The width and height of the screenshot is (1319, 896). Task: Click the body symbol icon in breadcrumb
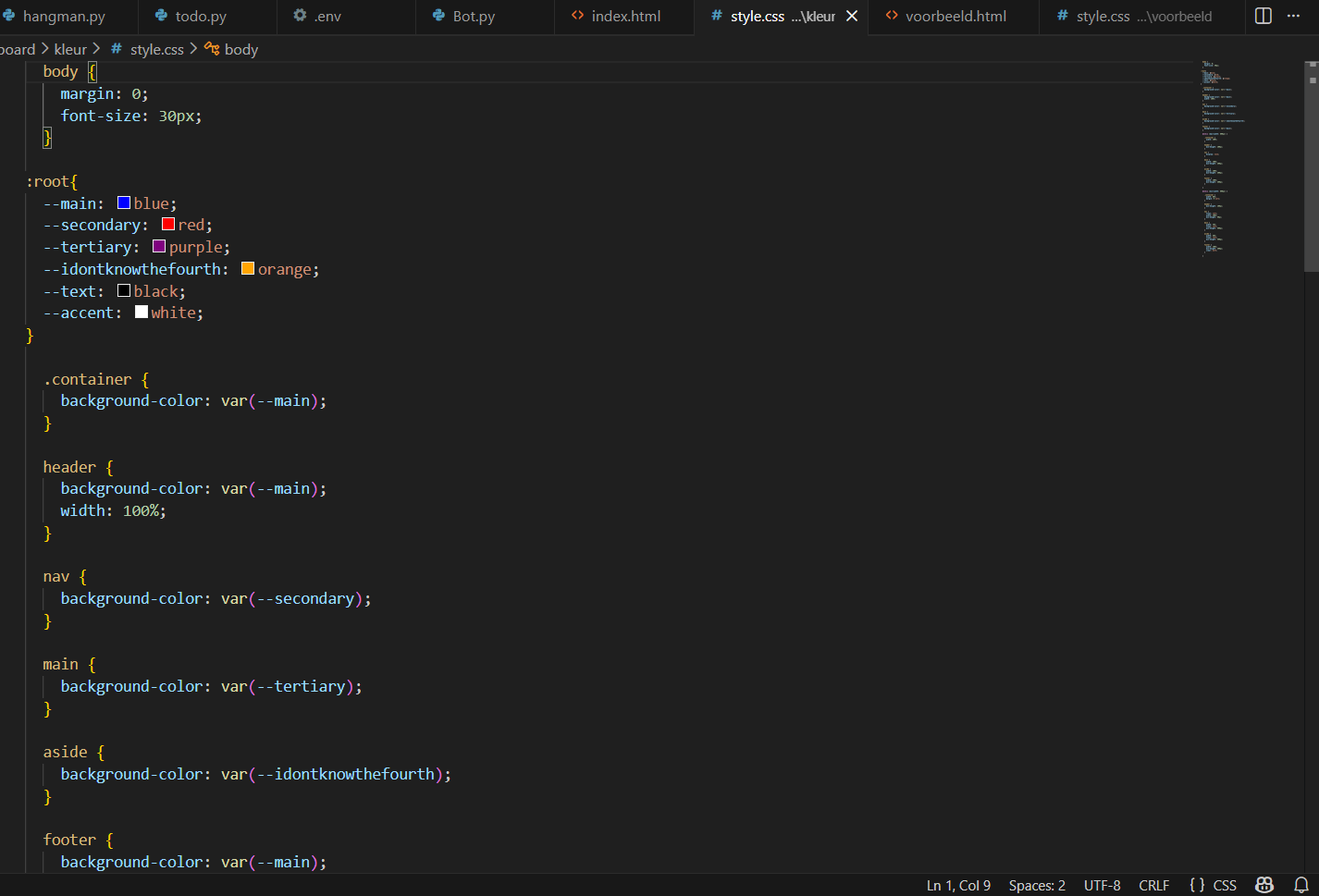212,49
